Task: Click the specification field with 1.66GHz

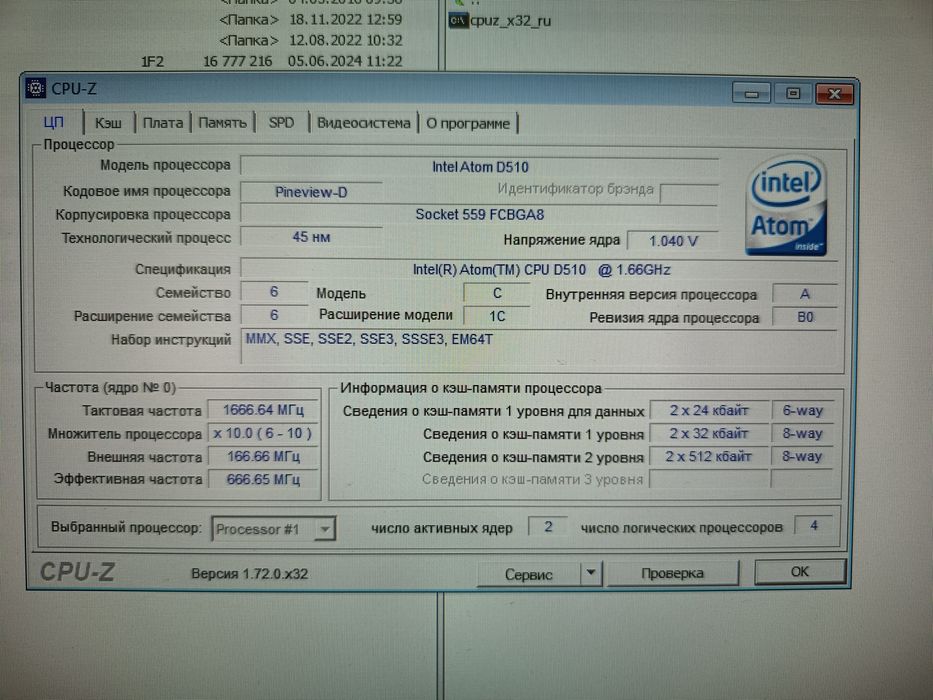Action: [x=540, y=270]
